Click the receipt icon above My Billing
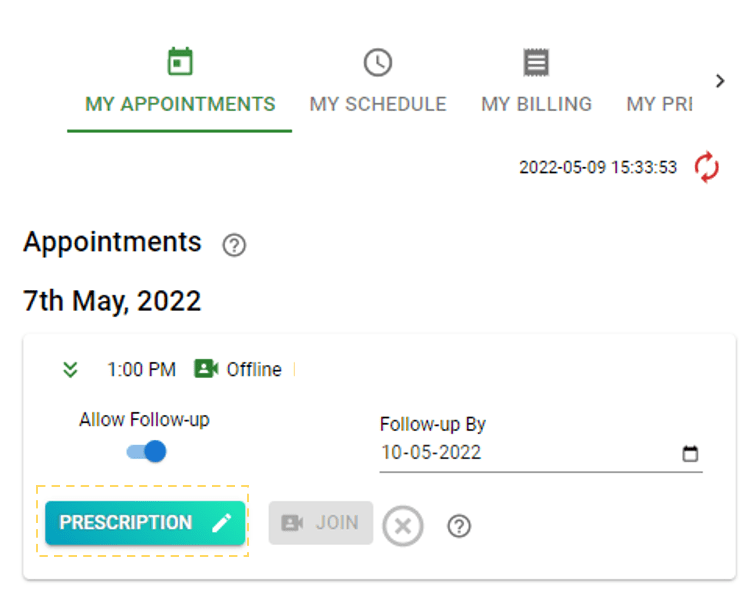 click(536, 62)
